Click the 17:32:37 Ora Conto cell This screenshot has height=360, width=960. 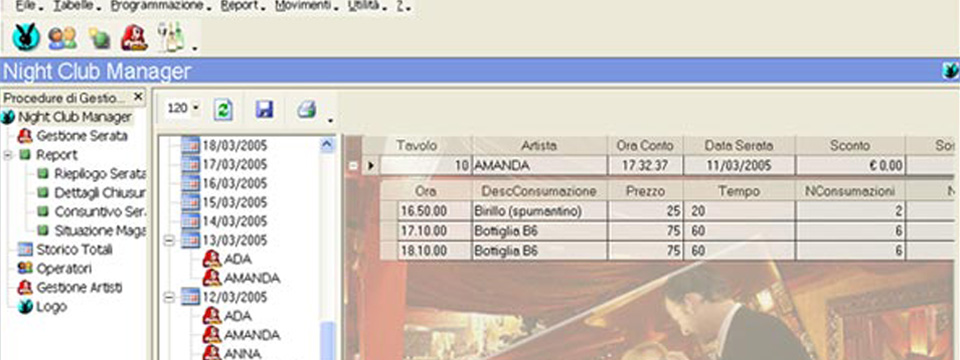click(x=645, y=165)
